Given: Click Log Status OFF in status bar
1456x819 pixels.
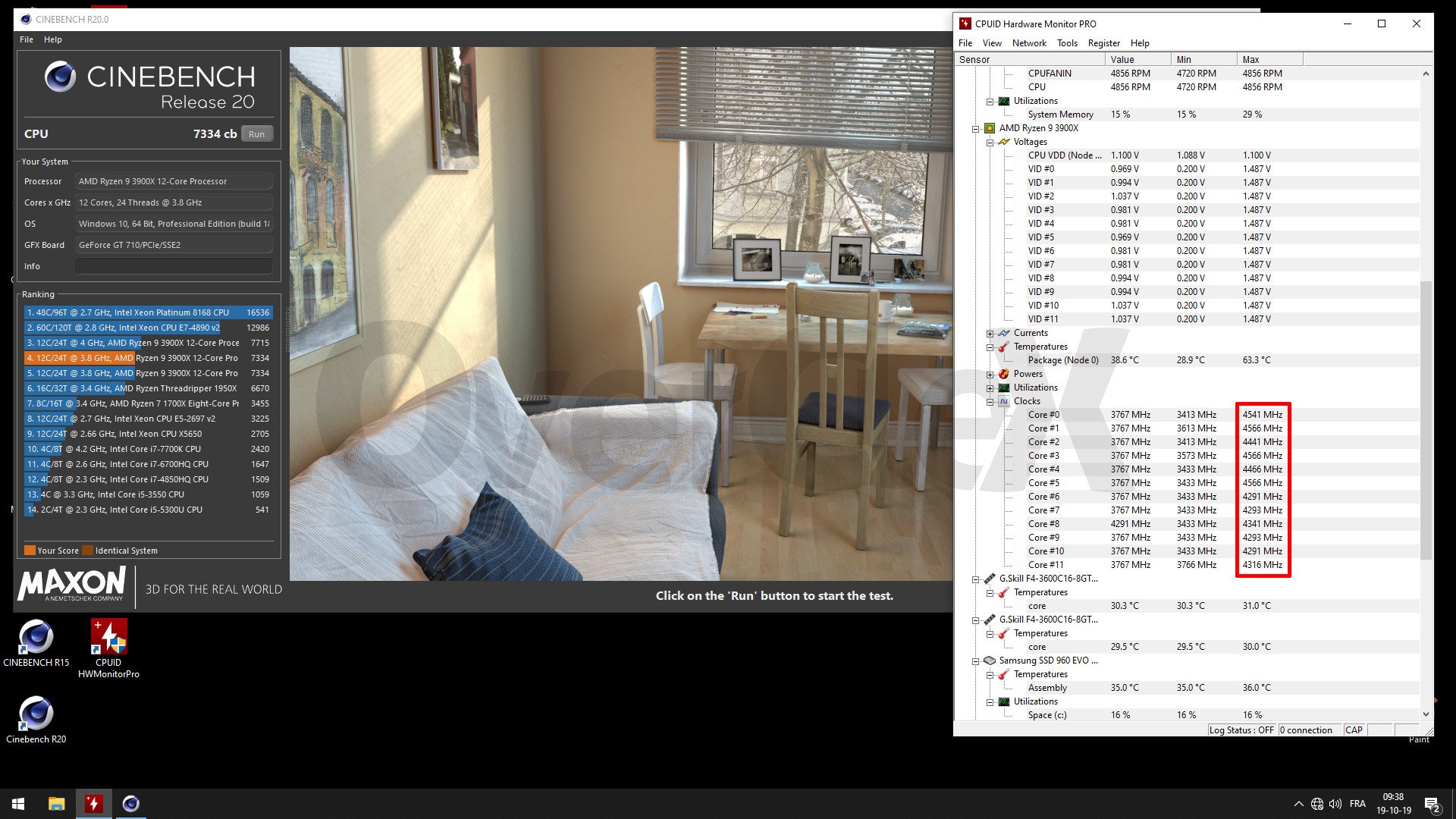Looking at the screenshot, I should coord(1241,730).
